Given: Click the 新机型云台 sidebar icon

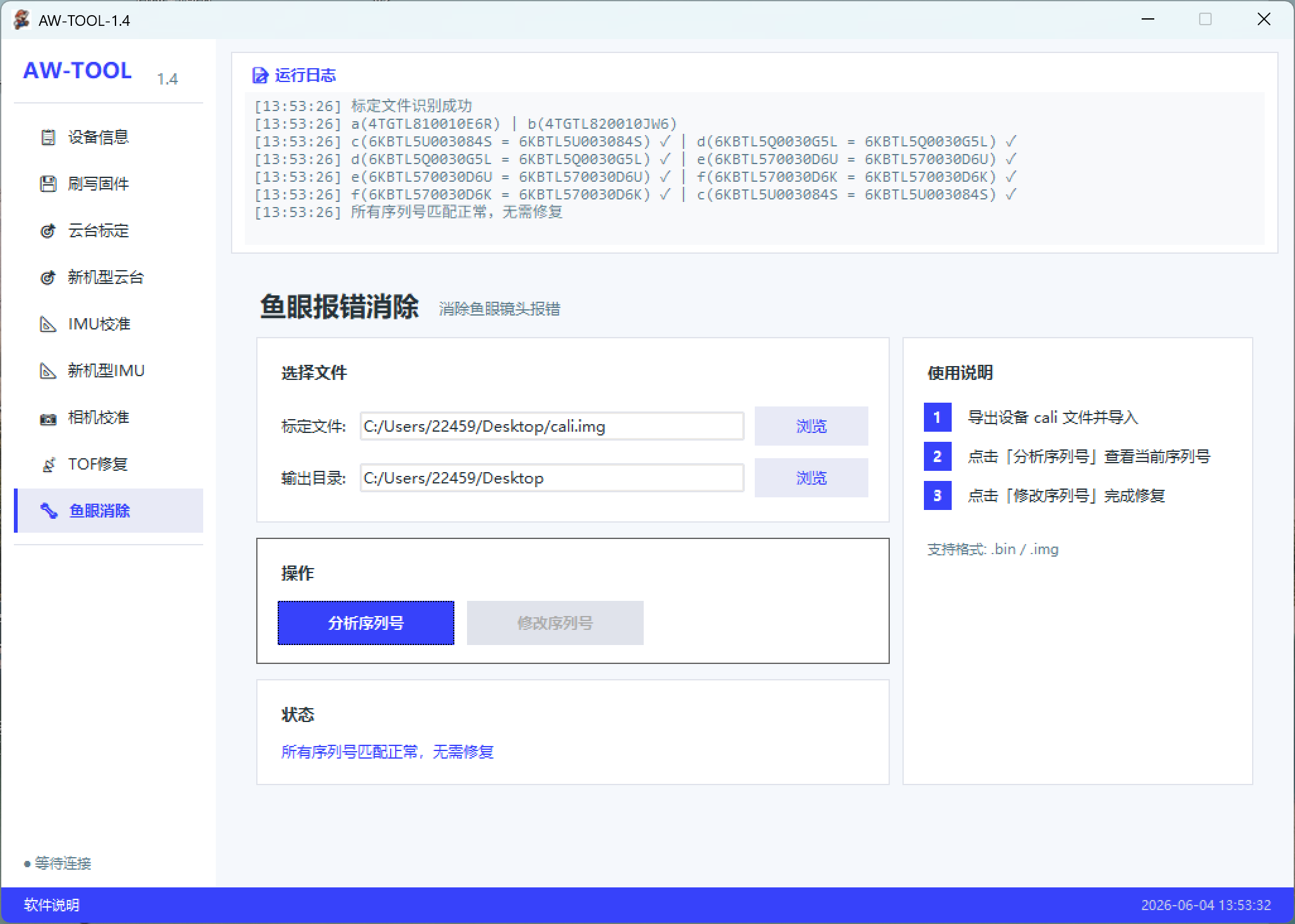Looking at the screenshot, I should [x=48, y=277].
